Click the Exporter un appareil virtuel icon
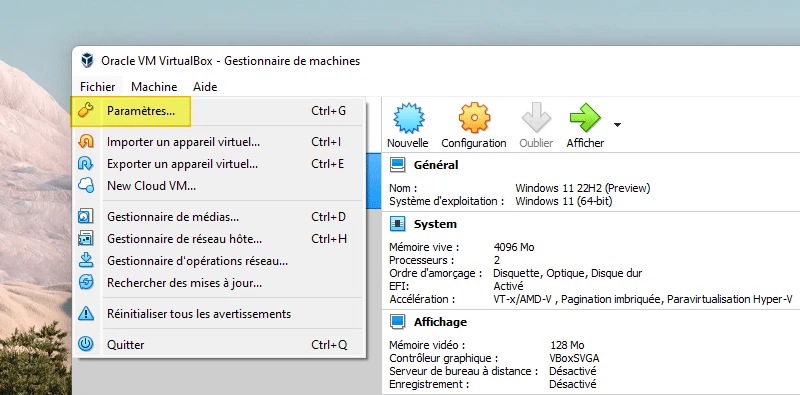The width and height of the screenshot is (800, 395). tap(86, 163)
